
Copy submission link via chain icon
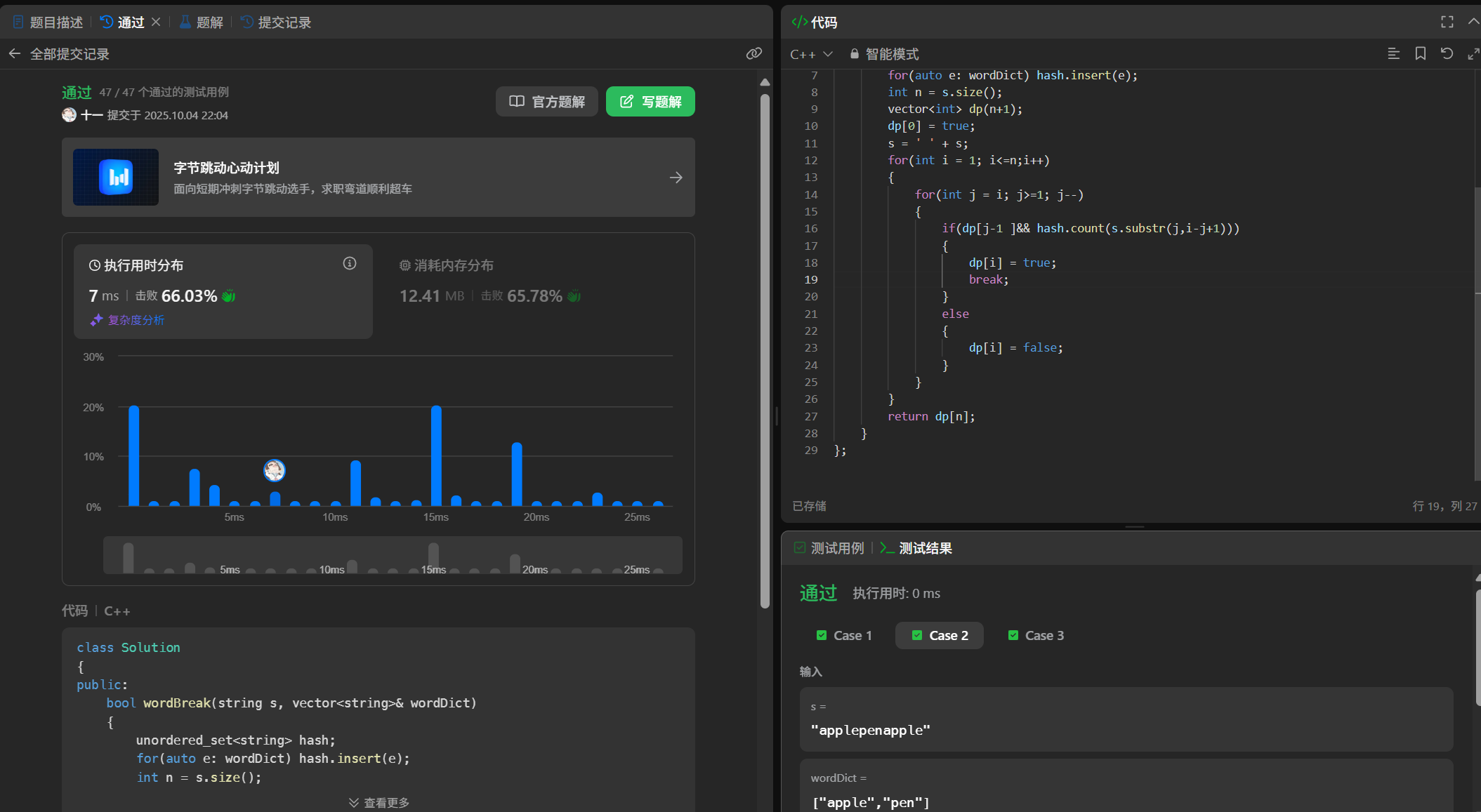[x=753, y=54]
